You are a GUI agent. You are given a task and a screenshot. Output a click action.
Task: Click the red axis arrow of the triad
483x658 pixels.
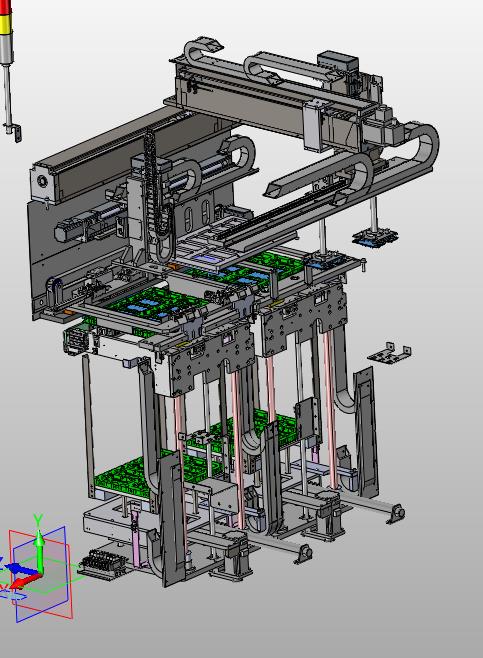(25, 581)
